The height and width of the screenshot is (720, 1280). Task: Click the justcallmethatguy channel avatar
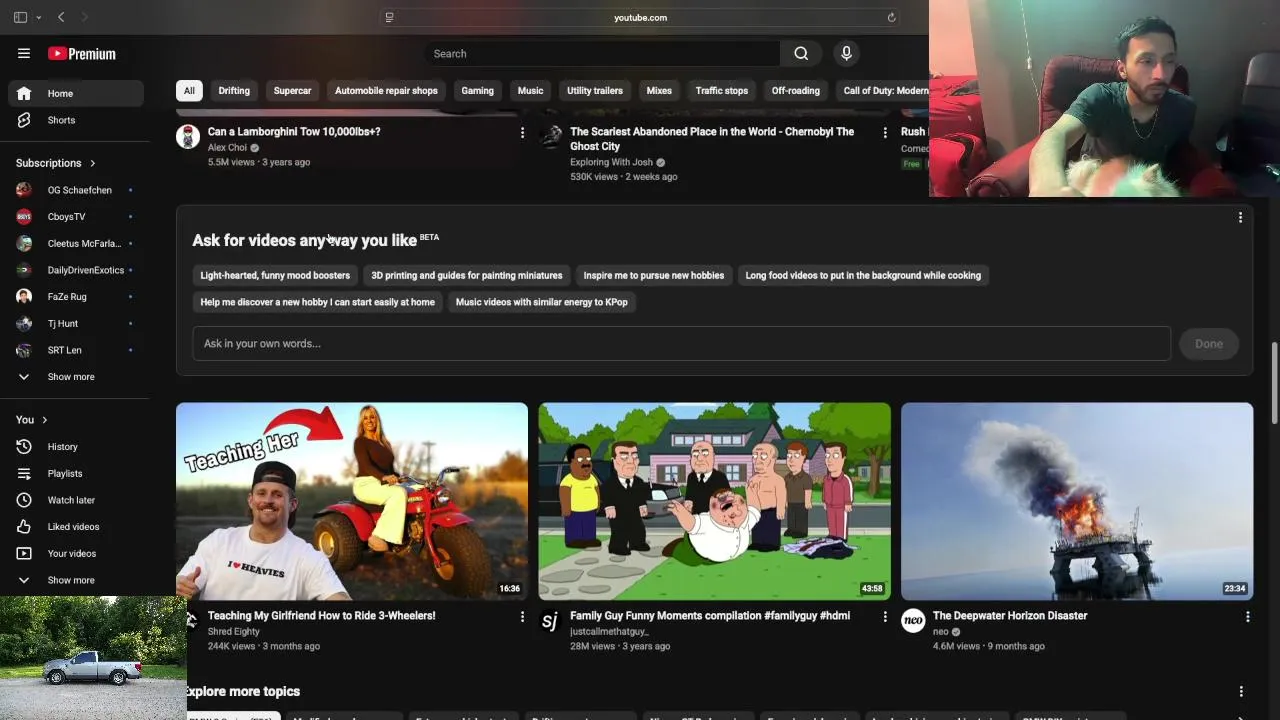tap(550, 621)
